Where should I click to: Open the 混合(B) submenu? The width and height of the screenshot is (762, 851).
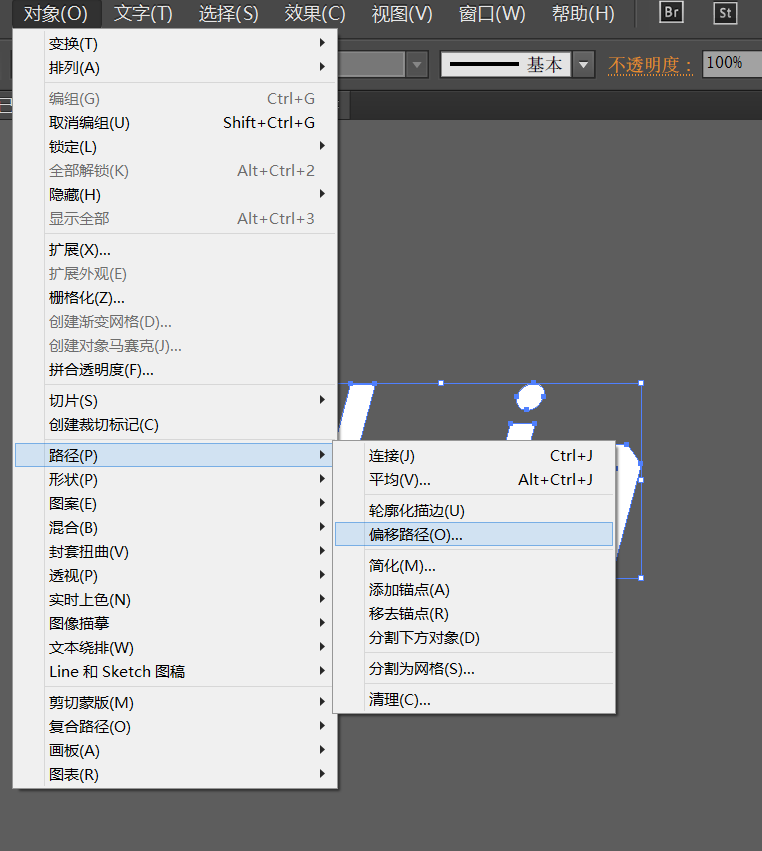pos(176,527)
